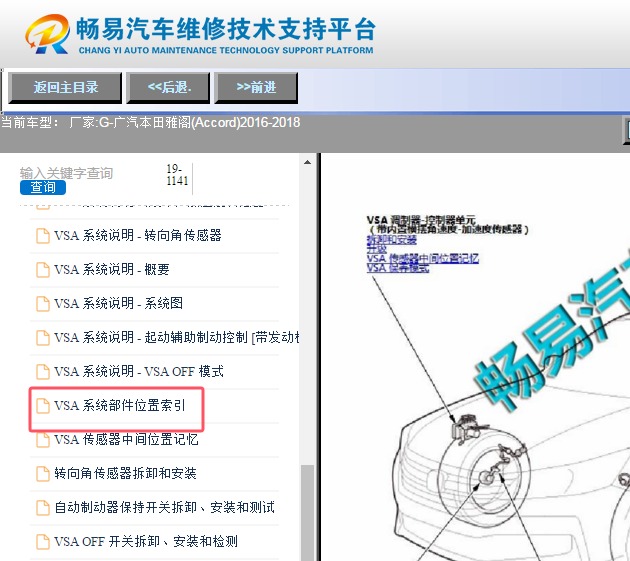Click the sidebar scroll-up arrow
Viewport: 630px width, 561px height.
[x=308, y=162]
